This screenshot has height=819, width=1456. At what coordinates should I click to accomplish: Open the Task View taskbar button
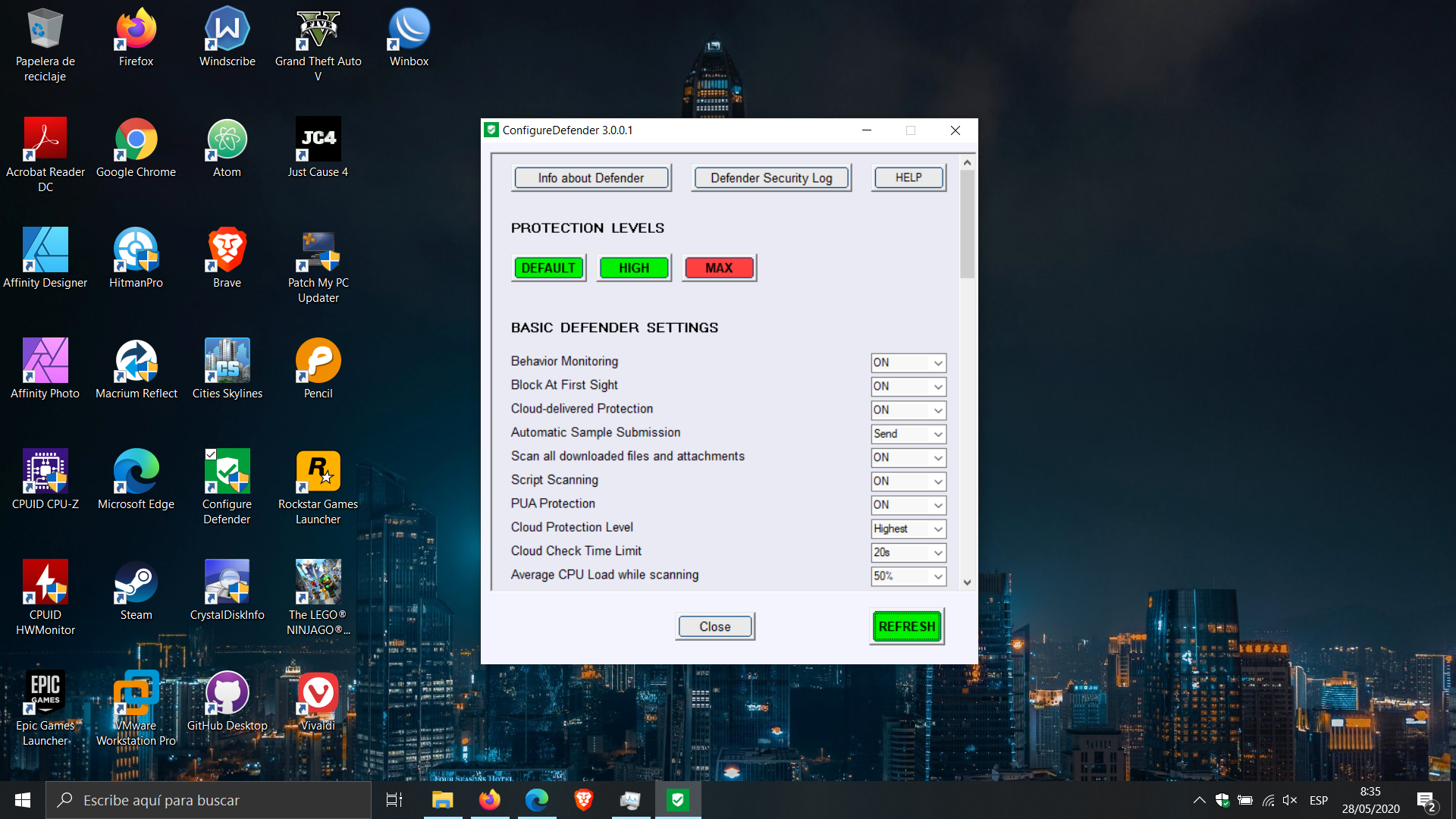pyautogui.click(x=394, y=800)
